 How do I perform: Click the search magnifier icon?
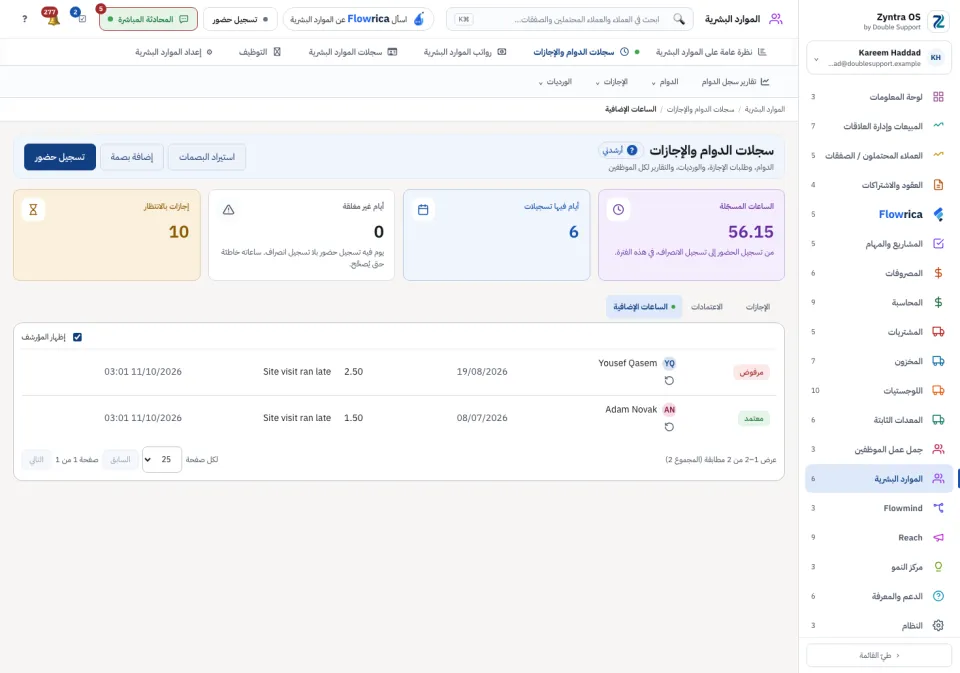click(679, 19)
